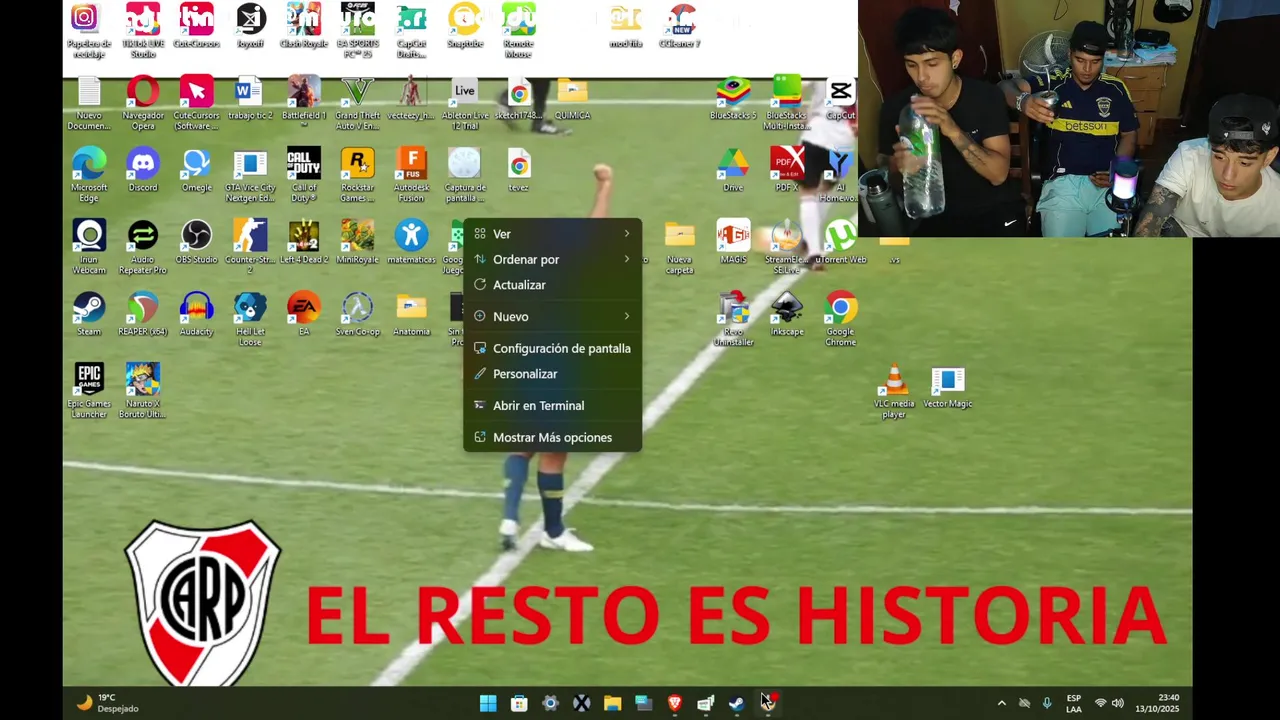
Task: Expand the Nuevo submenu
Action: 552,316
